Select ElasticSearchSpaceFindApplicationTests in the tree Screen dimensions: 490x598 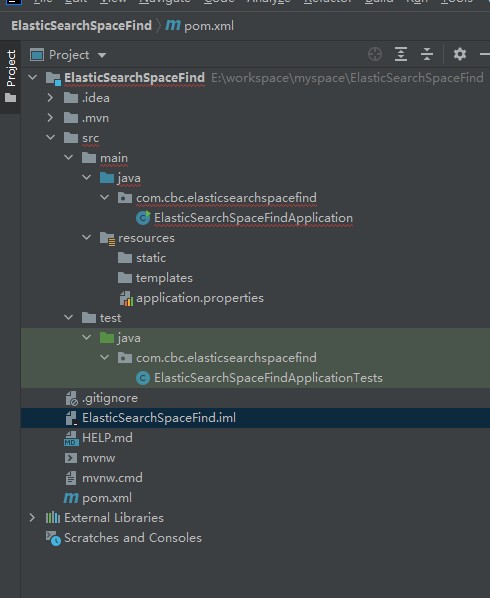pos(268,378)
